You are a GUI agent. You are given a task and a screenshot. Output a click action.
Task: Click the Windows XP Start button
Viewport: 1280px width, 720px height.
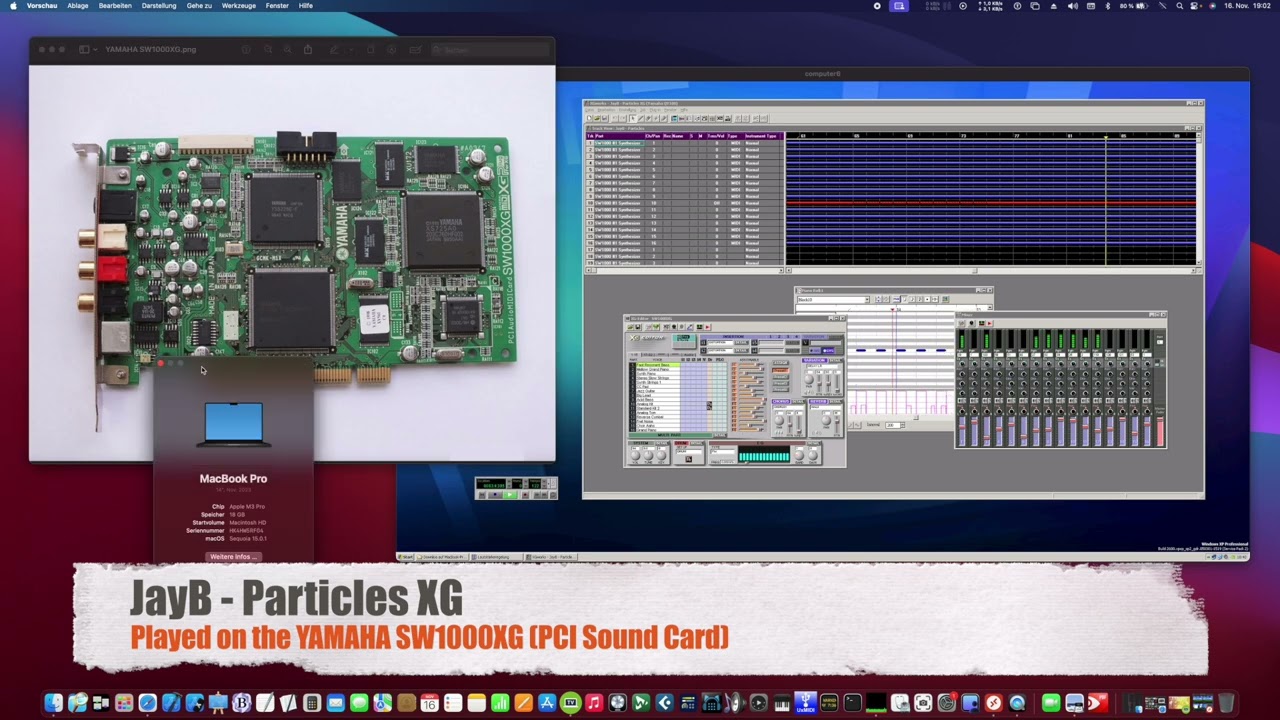pyautogui.click(x=405, y=557)
